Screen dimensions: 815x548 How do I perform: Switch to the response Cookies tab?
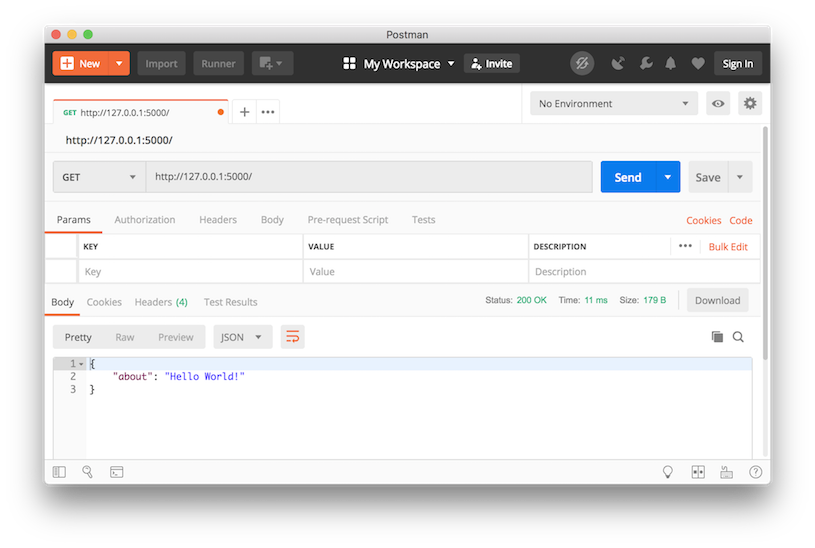pyautogui.click(x=104, y=302)
